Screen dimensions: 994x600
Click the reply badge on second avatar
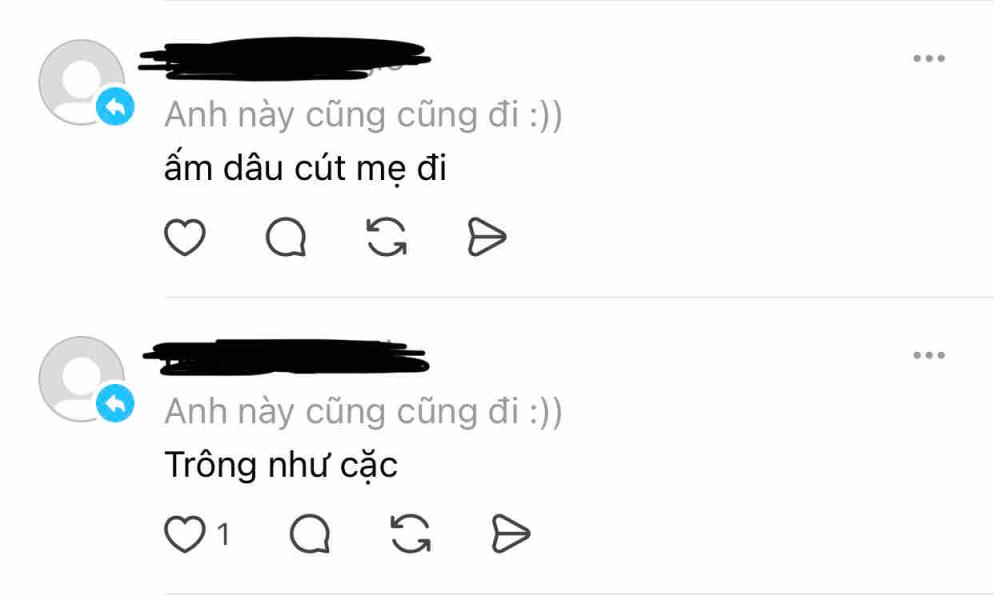click(x=115, y=403)
